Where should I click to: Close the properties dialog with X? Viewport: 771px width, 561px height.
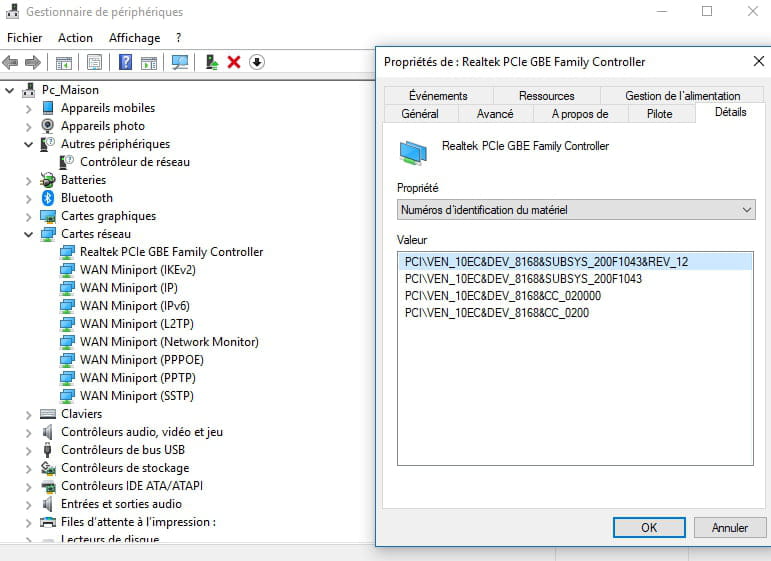[759, 61]
